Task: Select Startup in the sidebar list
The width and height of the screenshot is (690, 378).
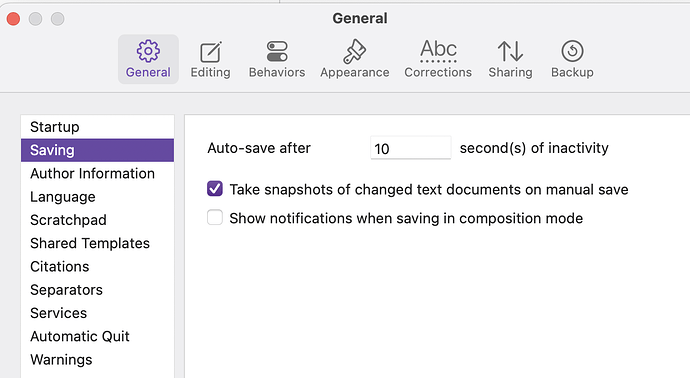Action: (97, 127)
